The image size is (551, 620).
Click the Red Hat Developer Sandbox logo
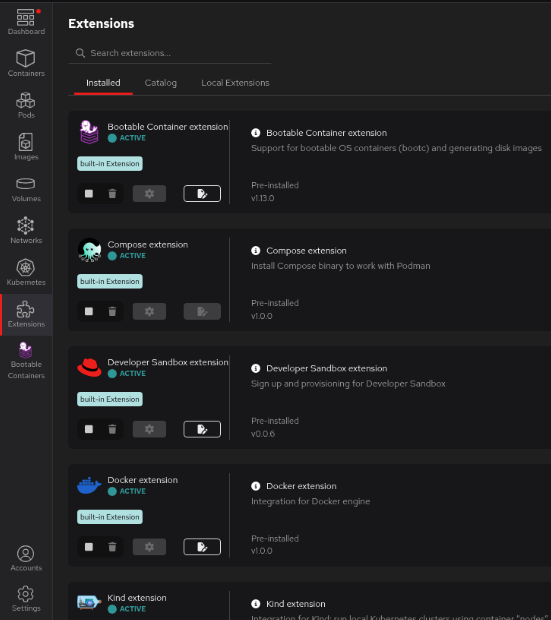(x=89, y=367)
